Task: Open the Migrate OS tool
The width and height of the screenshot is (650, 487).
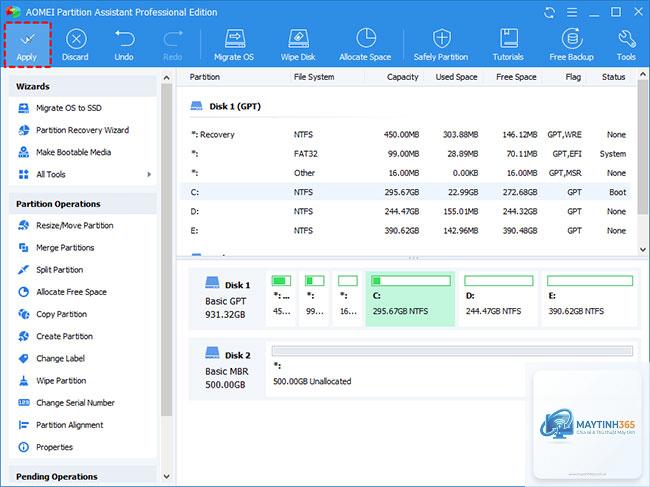Action: [x=234, y=45]
